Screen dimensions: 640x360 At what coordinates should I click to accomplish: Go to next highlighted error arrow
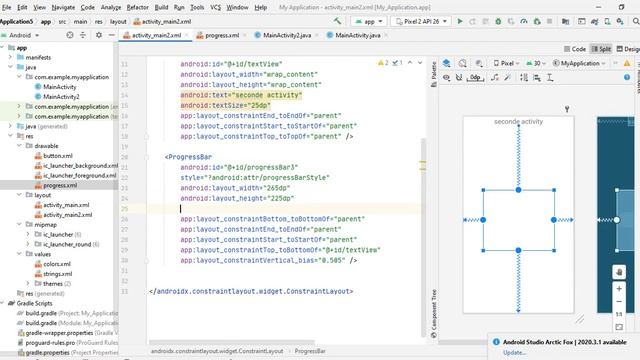pyautogui.click(x=420, y=63)
